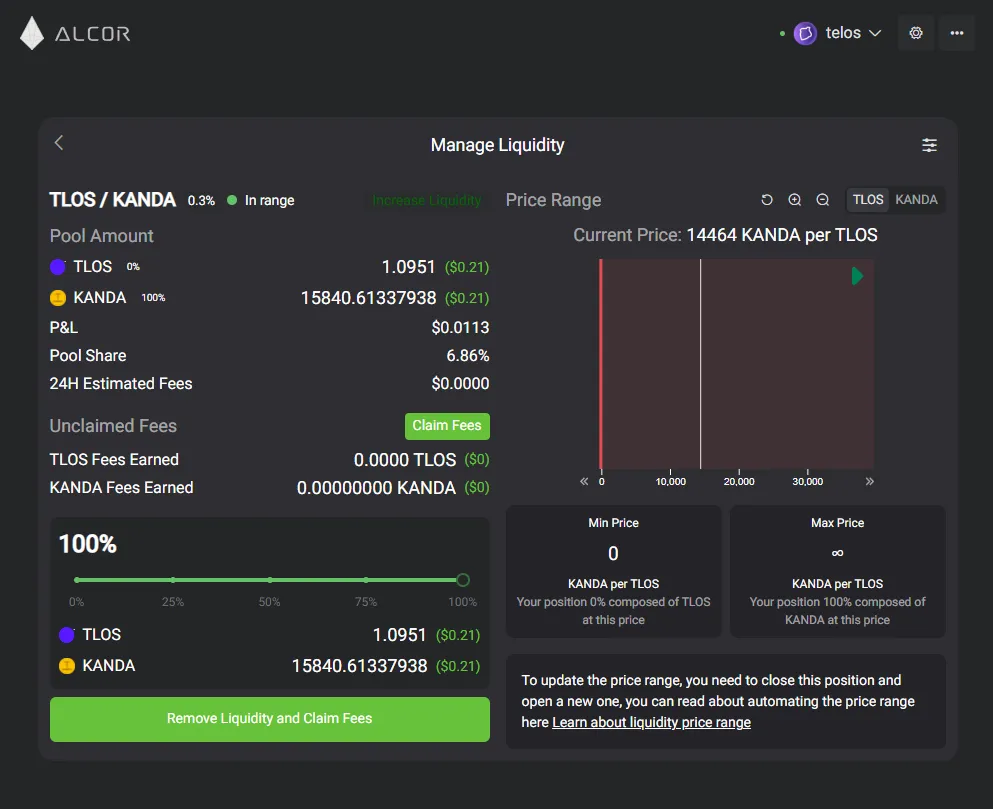Shift chart right with double chevron
The width and height of the screenshot is (993, 809).
click(870, 481)
